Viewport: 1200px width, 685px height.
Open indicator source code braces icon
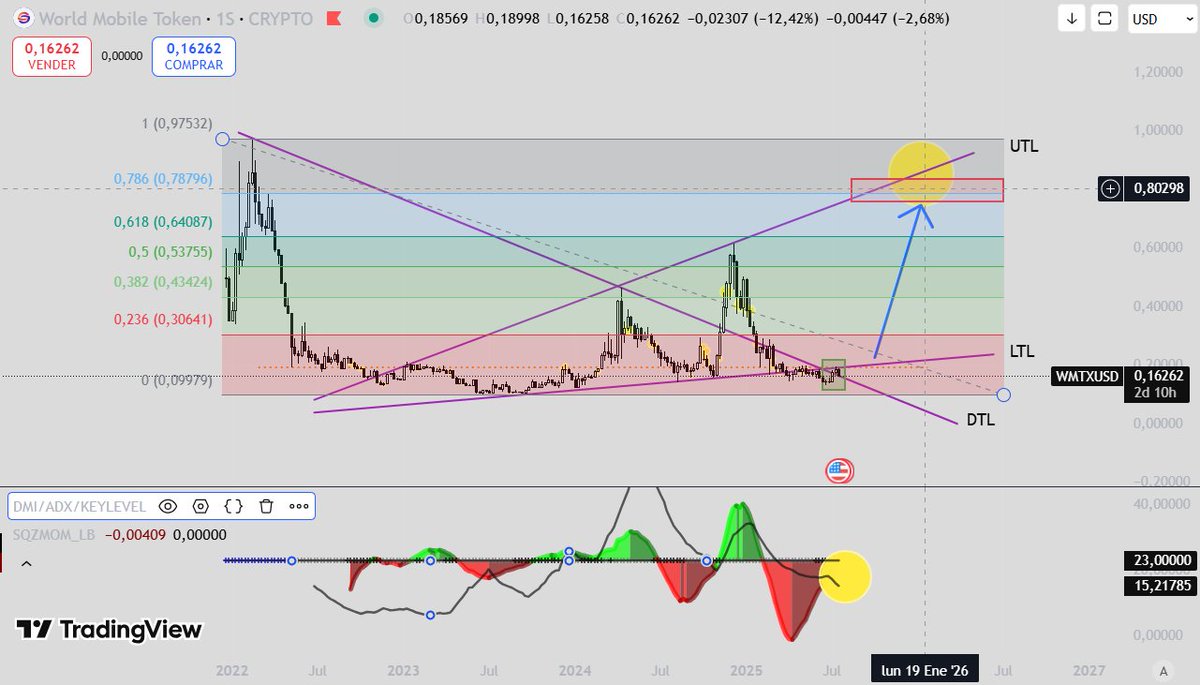[x=234, y=506]
